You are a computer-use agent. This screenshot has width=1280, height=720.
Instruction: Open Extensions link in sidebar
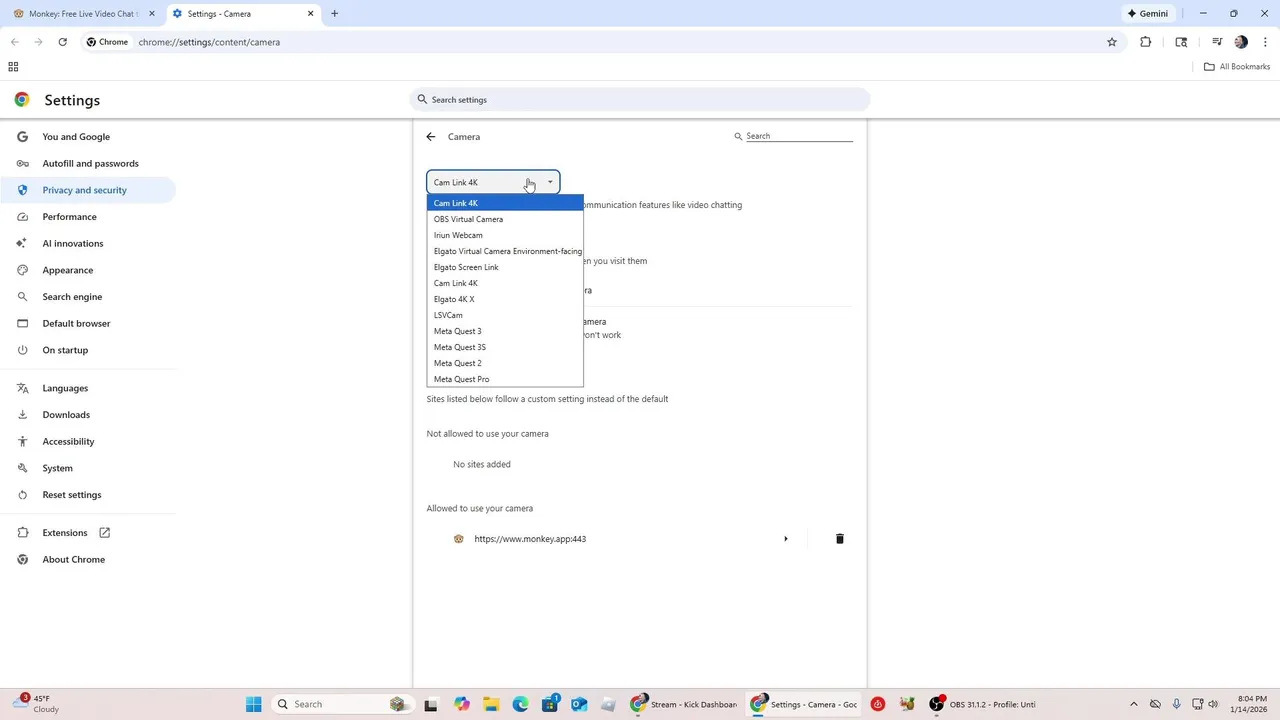88,533
